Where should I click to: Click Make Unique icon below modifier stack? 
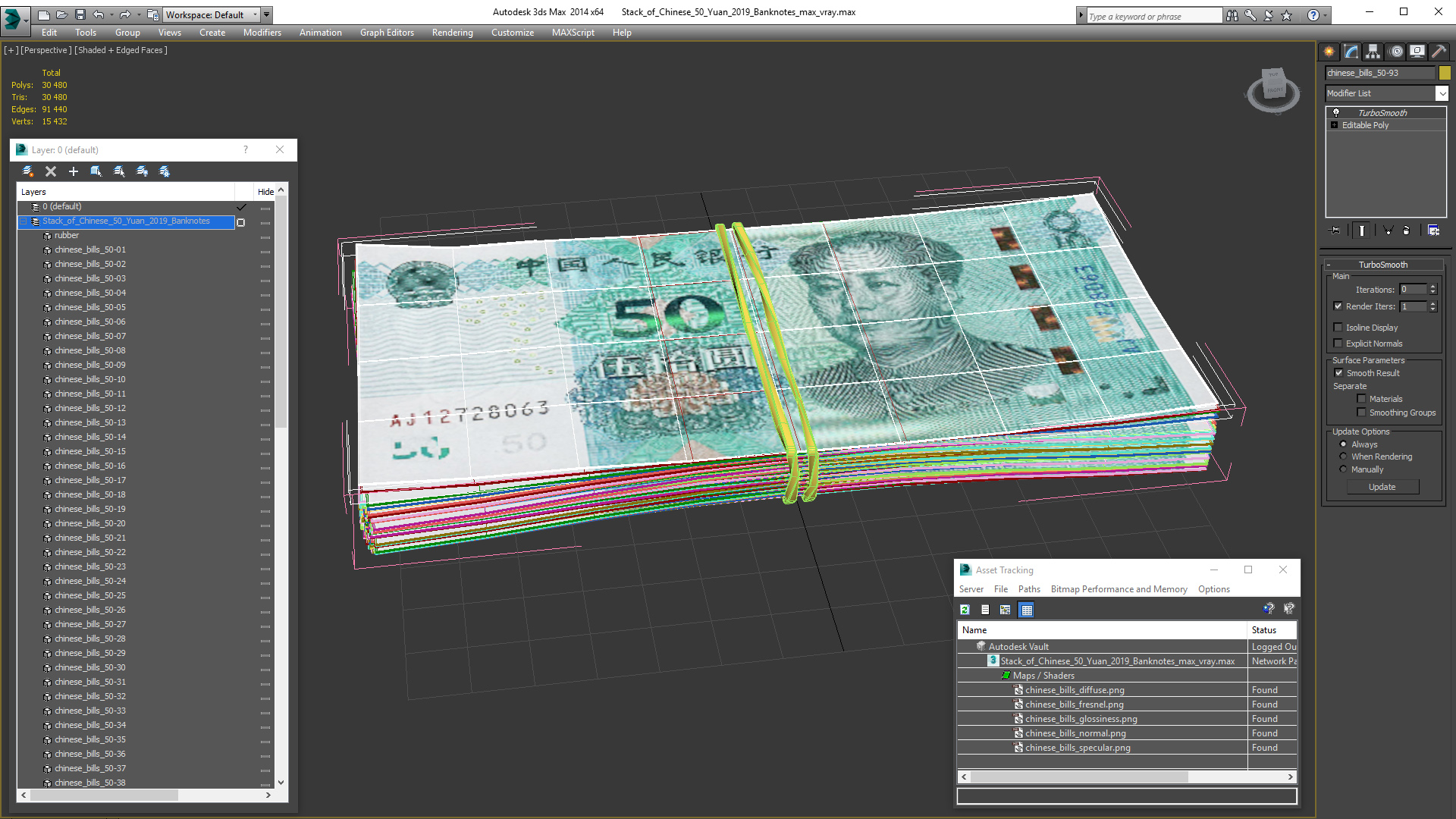[1389, 231]
